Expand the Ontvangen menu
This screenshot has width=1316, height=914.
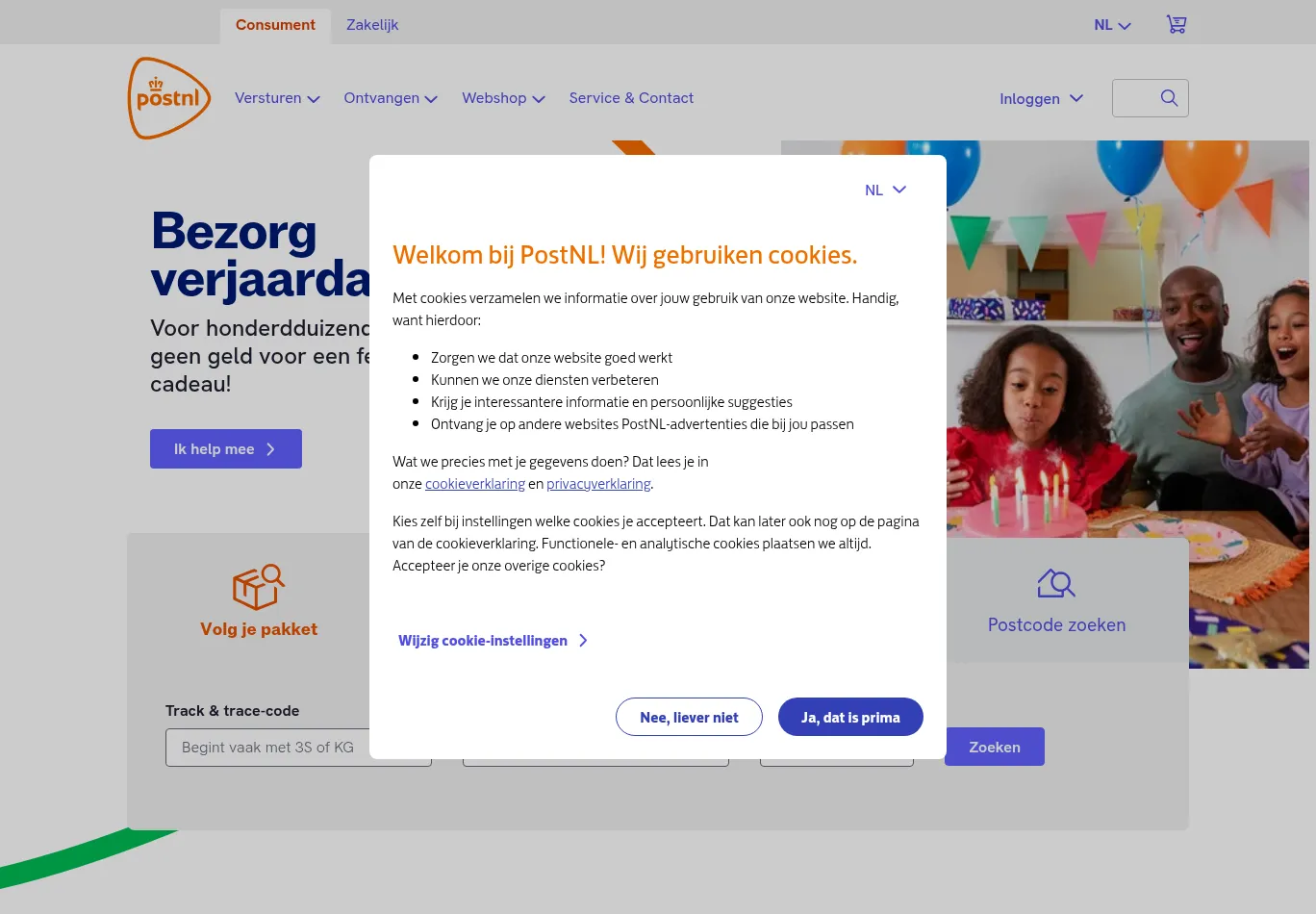tap(391, 98)
